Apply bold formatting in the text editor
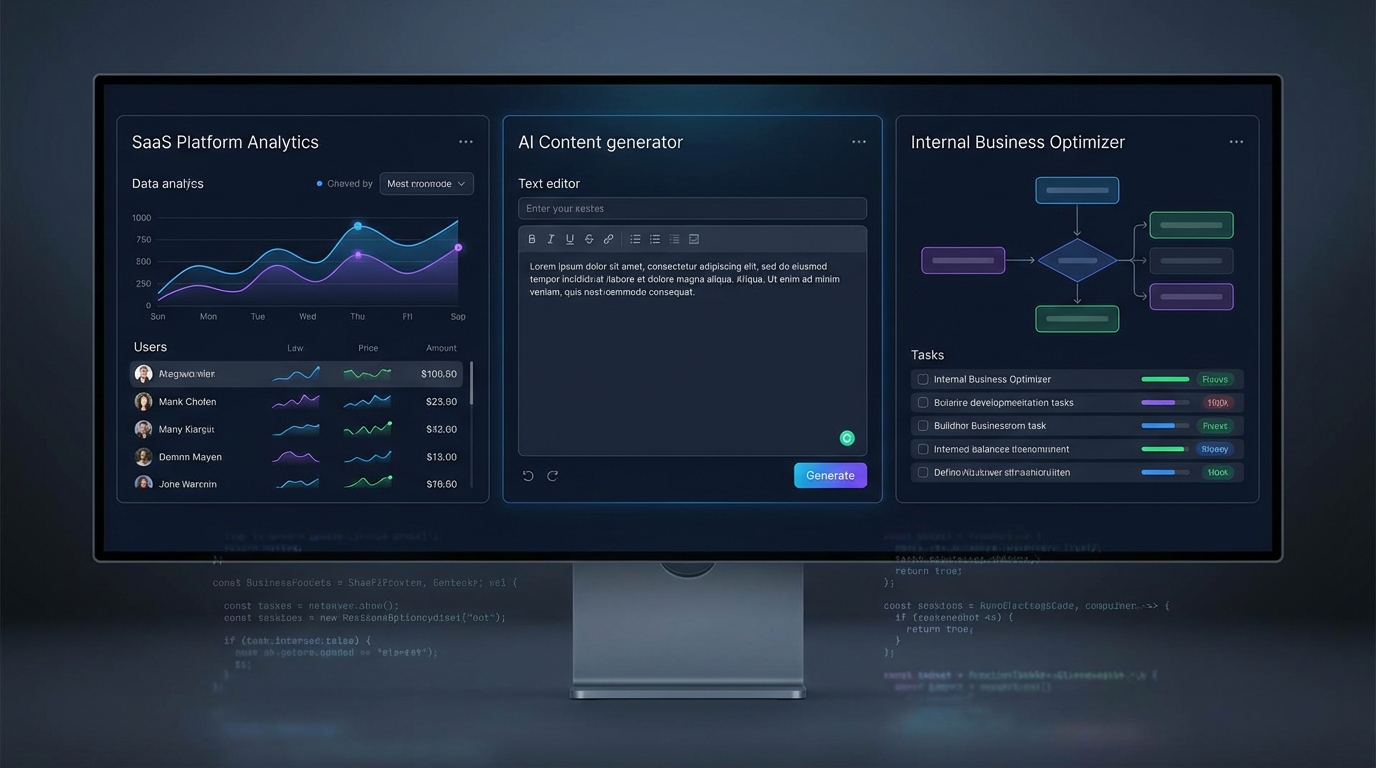 coord(532,238)
